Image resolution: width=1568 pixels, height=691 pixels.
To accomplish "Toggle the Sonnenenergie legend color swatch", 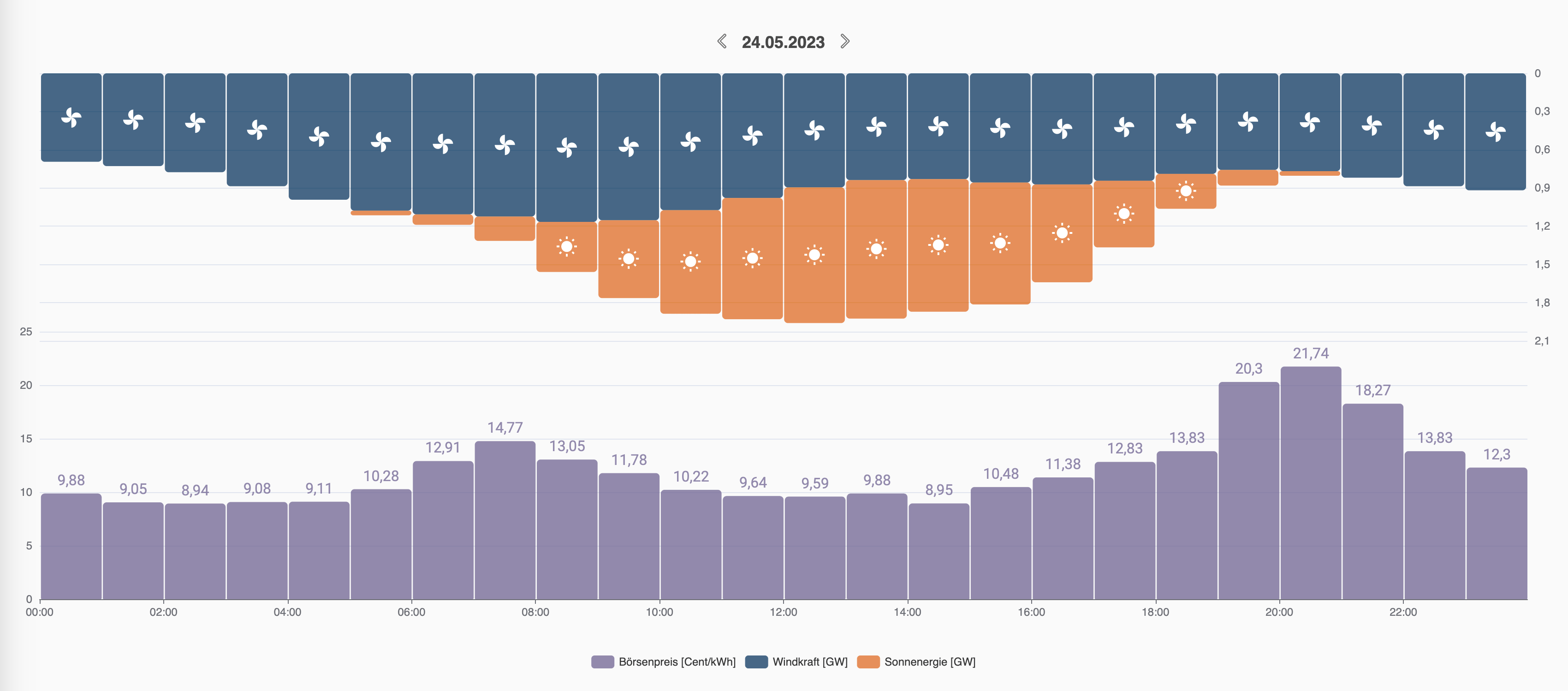I will (868, 662).
